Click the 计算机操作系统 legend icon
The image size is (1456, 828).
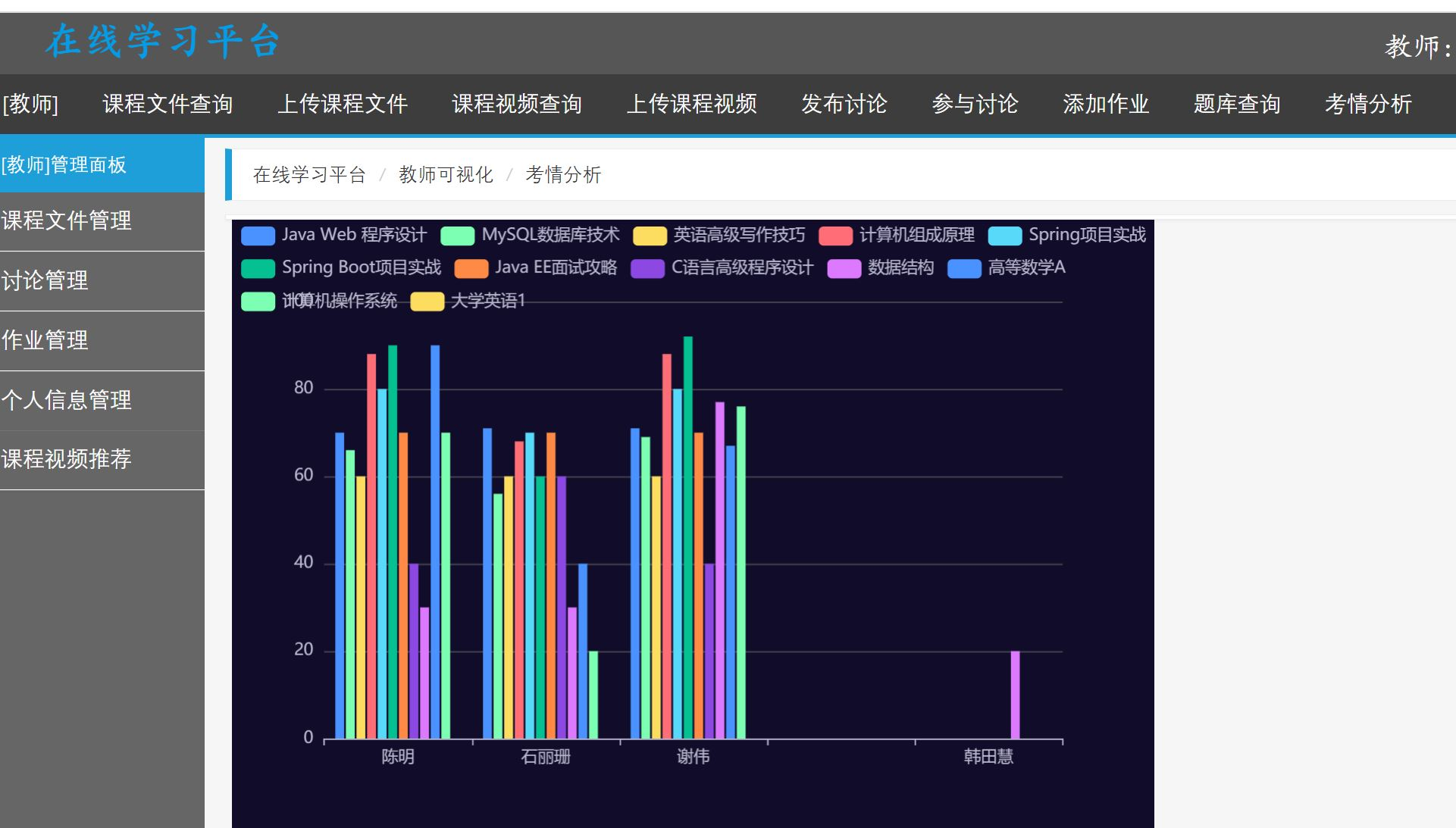(x=258, y=302)
